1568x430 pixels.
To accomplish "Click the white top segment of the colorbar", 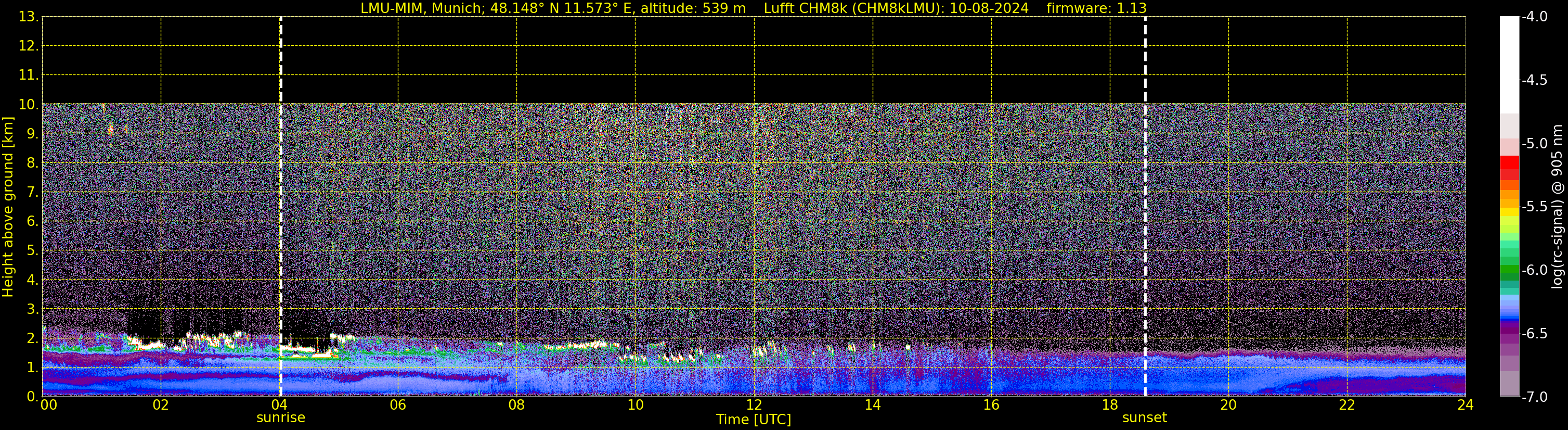I will pos(1509,65).
